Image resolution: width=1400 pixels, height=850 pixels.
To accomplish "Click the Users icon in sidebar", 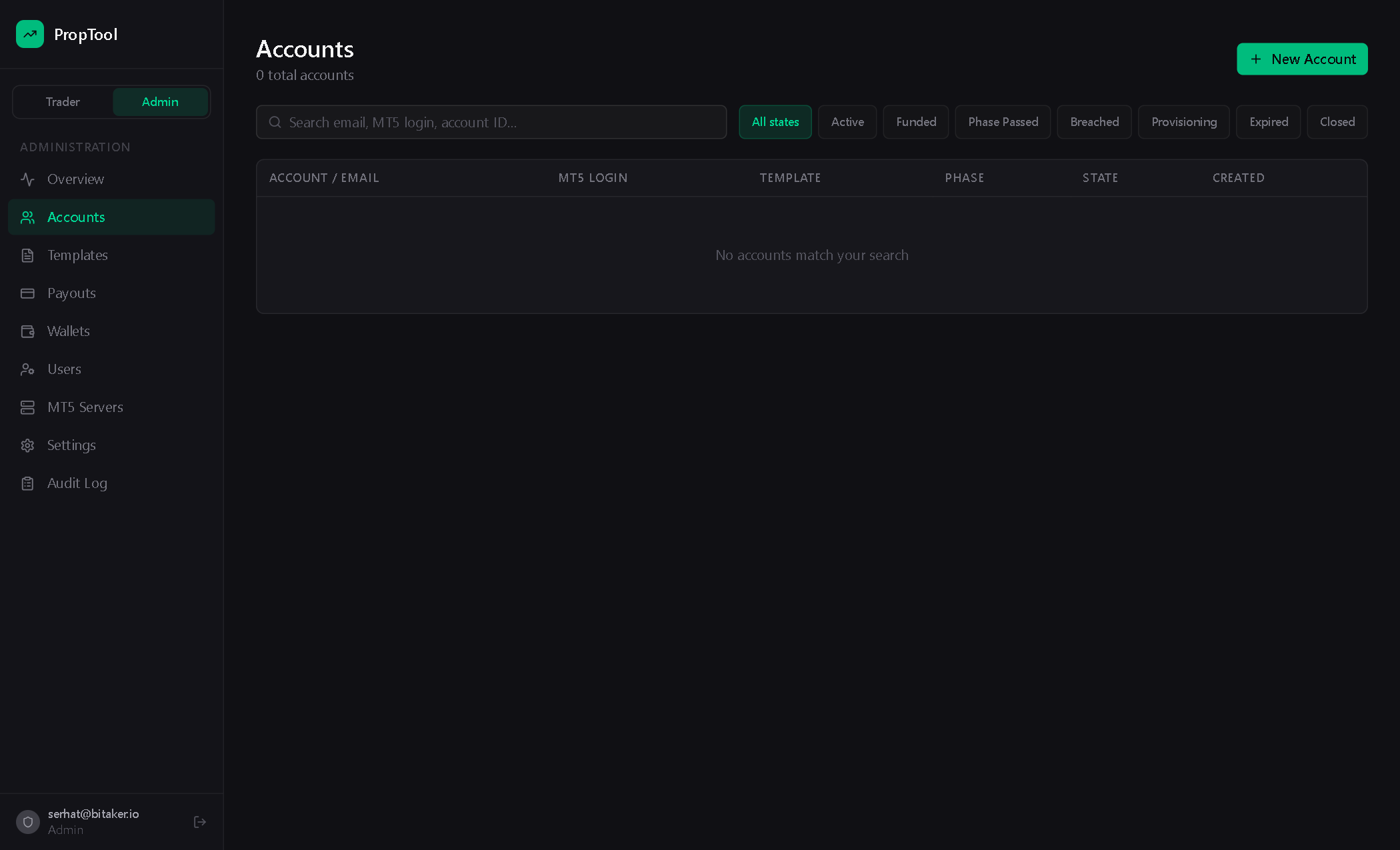I will [x=27, y=369].
